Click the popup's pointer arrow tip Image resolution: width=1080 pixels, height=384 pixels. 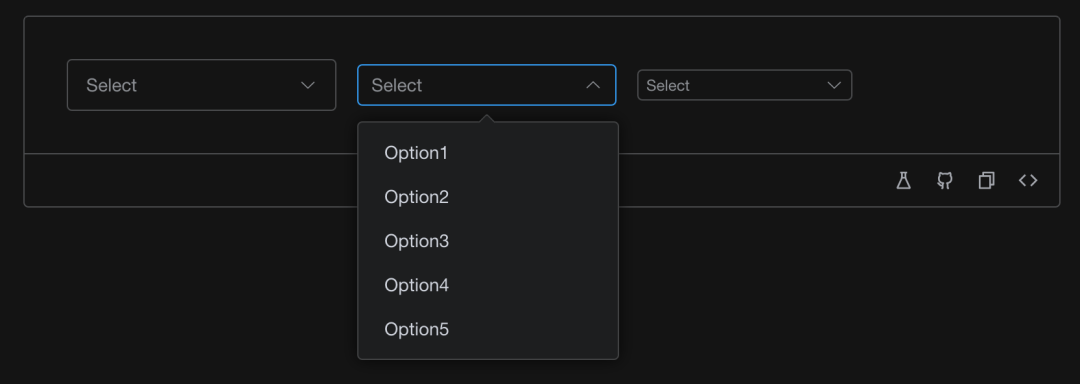pyautogui.click(x=488, y=118)
